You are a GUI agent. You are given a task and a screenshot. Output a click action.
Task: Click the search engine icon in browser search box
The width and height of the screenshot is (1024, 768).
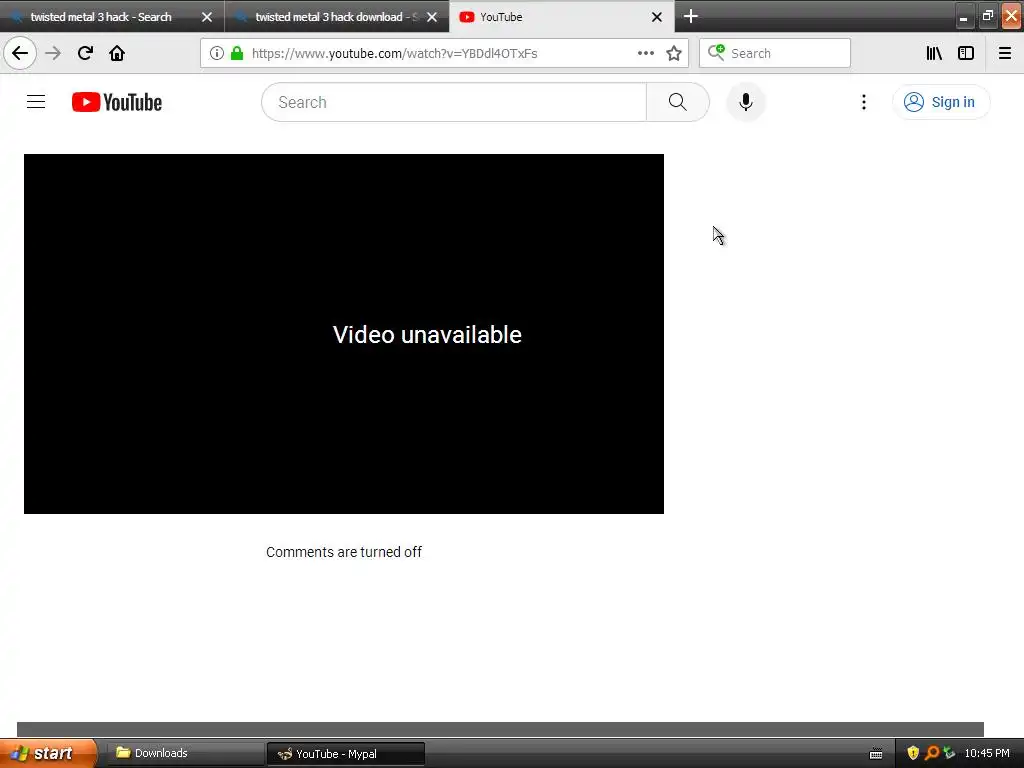[716, 52]
